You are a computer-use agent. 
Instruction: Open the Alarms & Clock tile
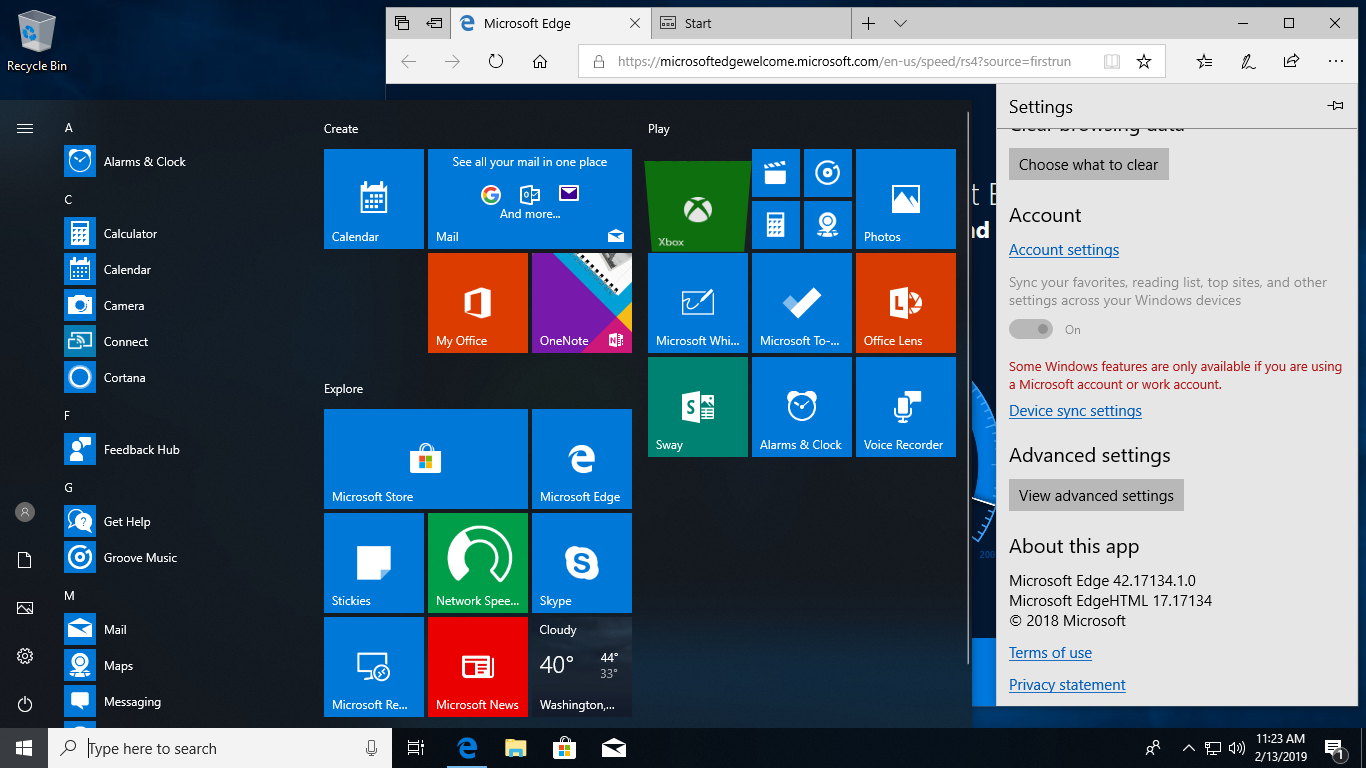pyautogui.click(x=802, y=407)
